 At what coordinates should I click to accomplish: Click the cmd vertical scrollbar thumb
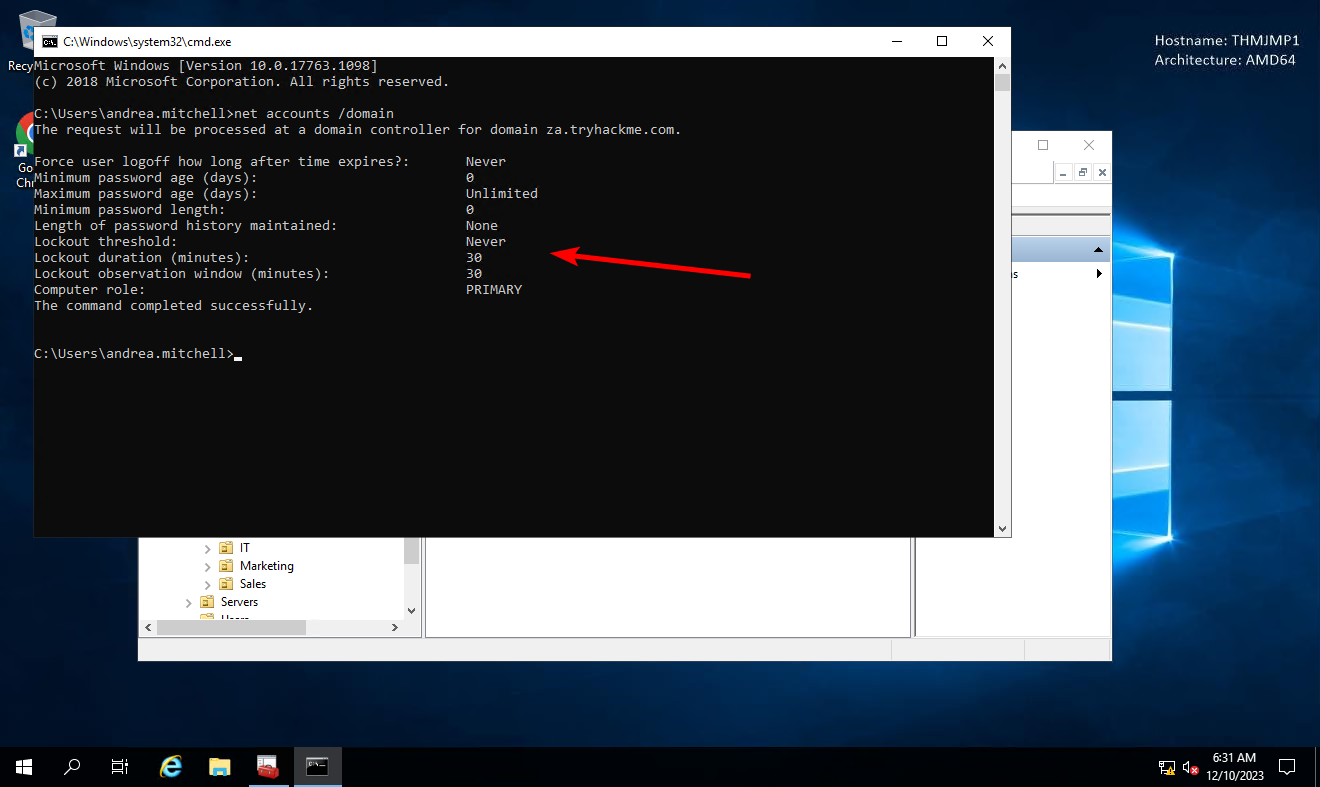(x=1002, y=82)
